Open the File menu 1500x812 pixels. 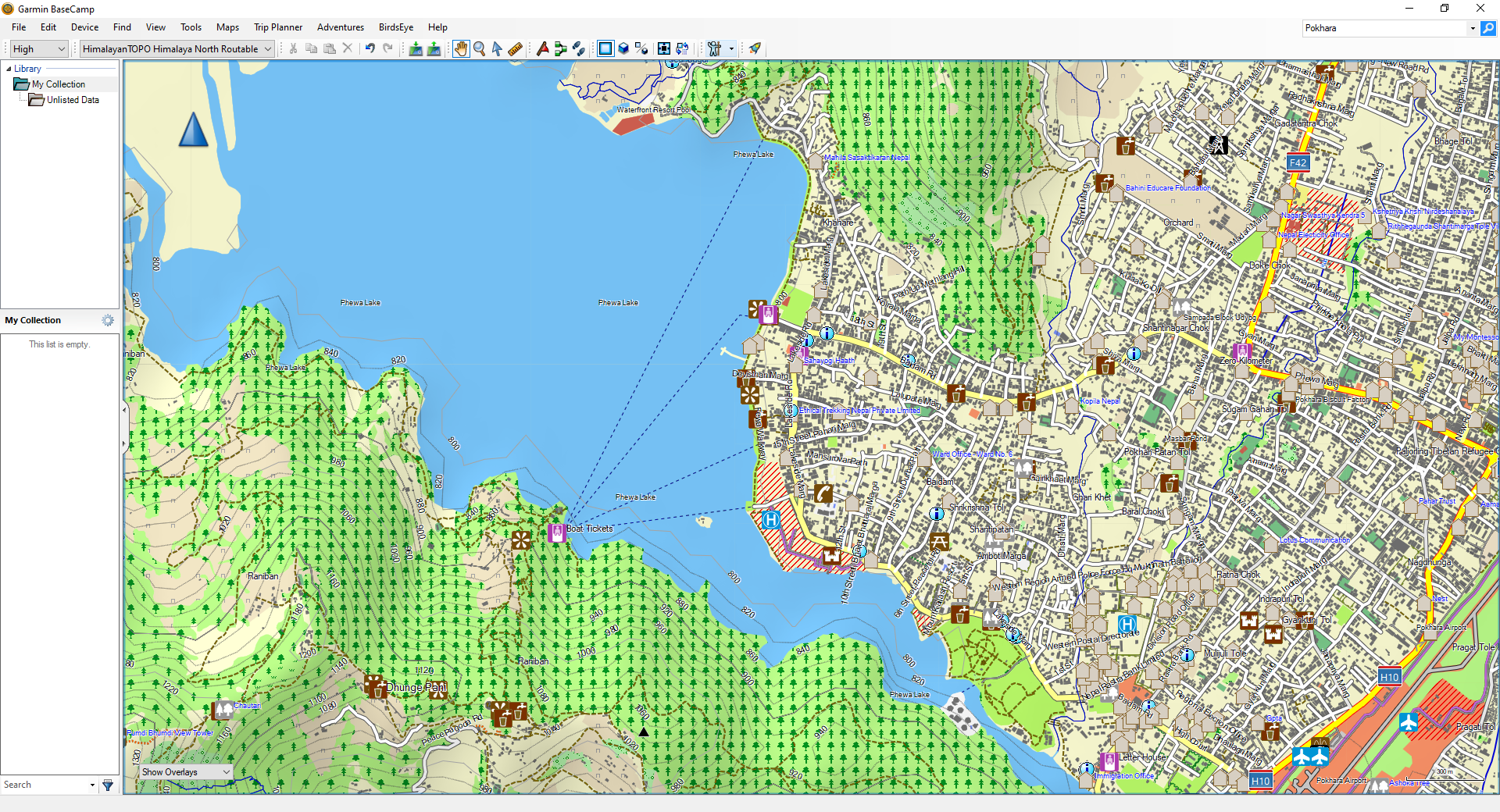(19, 27)
